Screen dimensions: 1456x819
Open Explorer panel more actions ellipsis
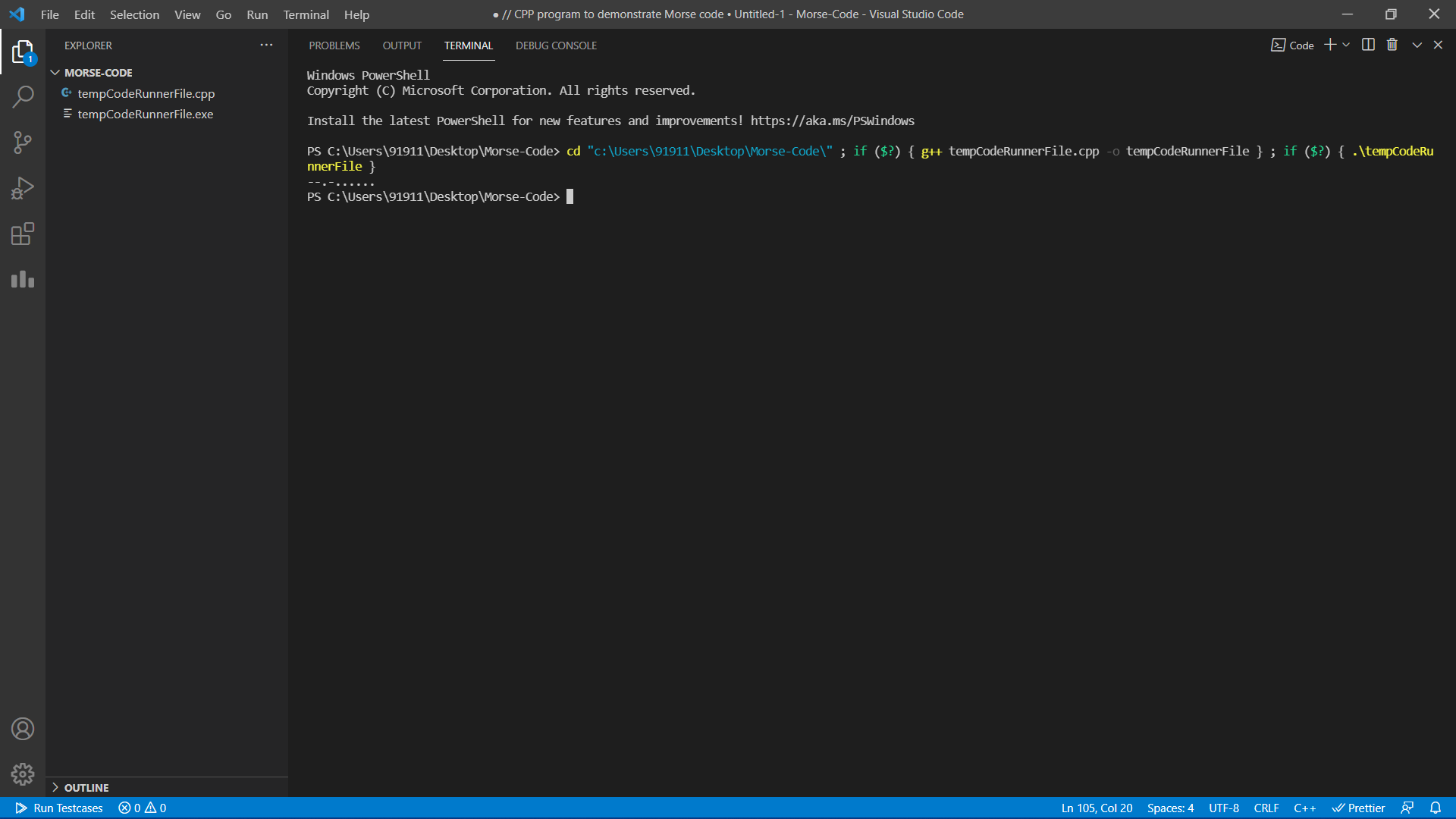266,45
